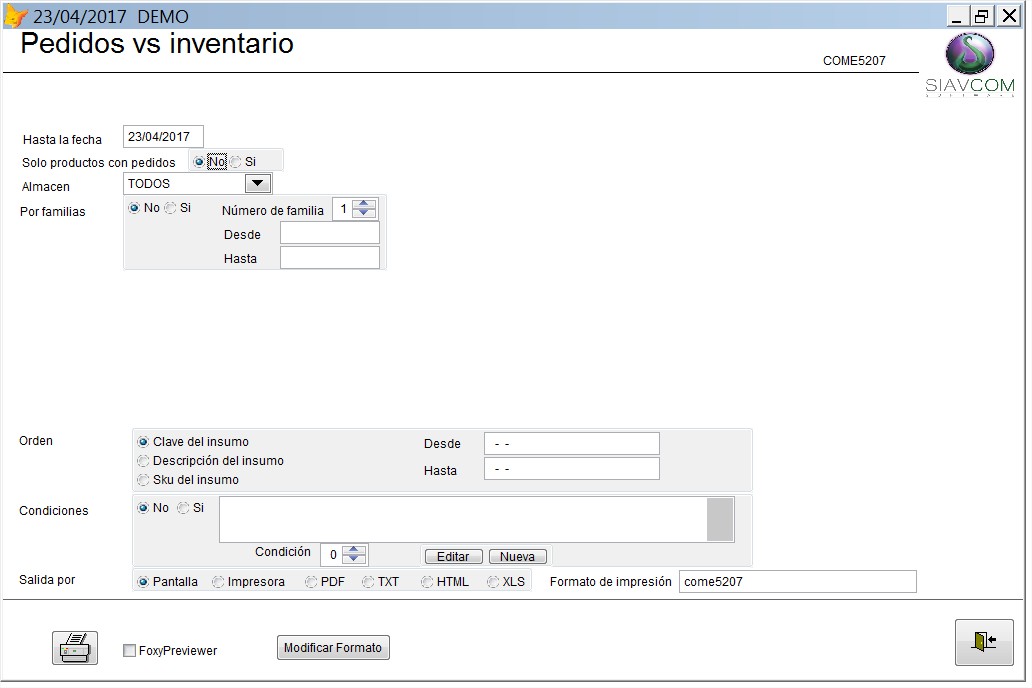Click the Formato de impresión field
The image size is (1032, 688).
[798, 581]
